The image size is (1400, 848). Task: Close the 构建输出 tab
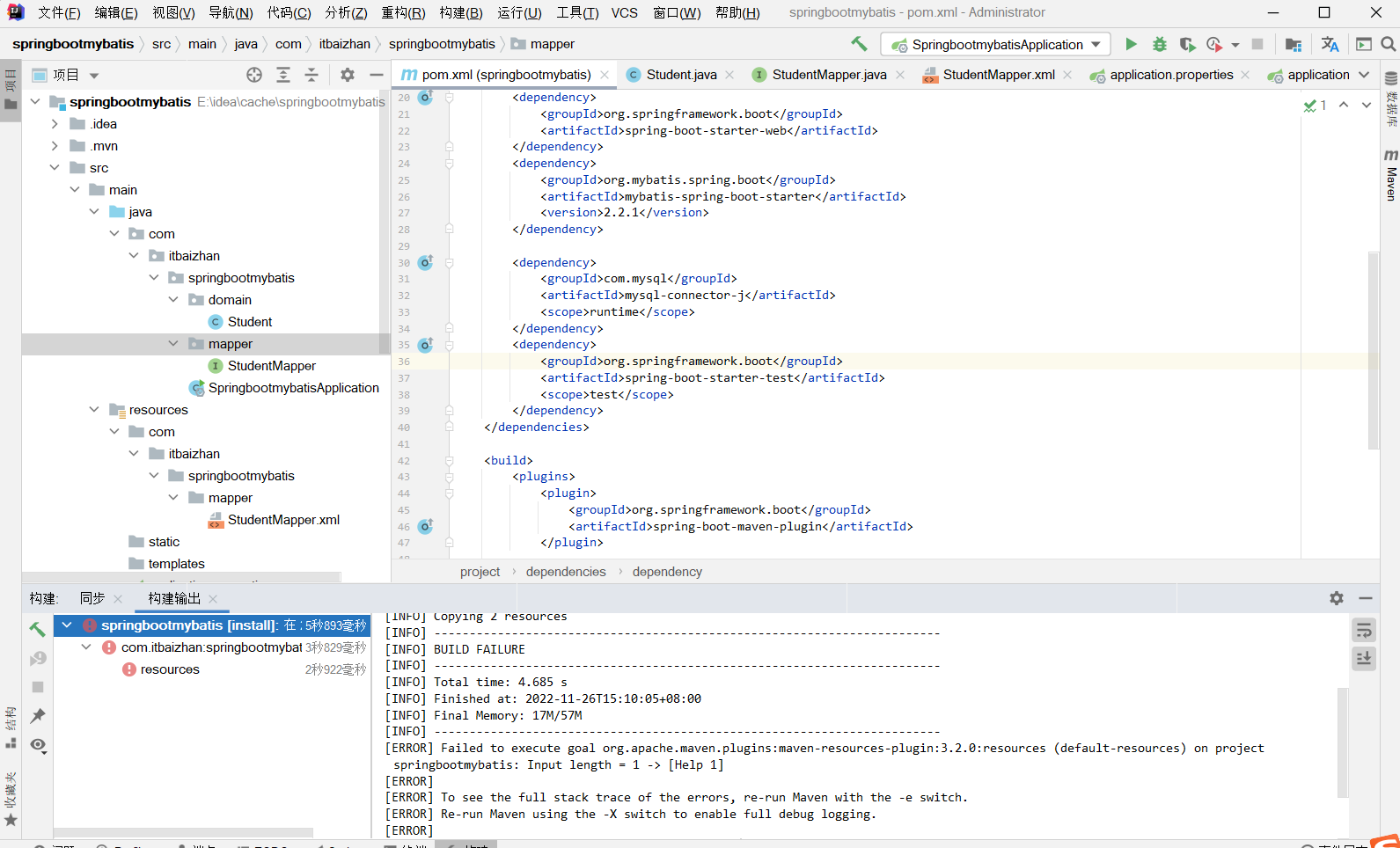tap(213, 598)
